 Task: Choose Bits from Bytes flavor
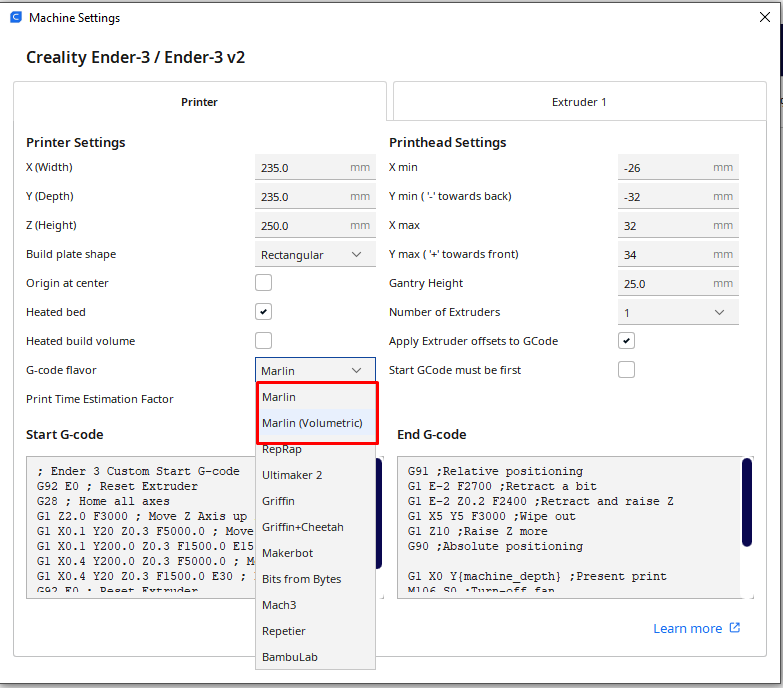315,579
